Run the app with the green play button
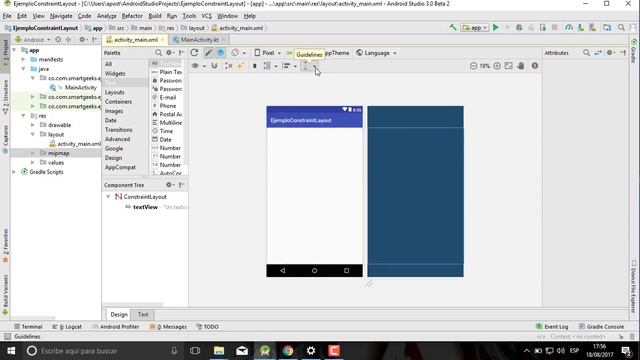This screenshot has height=360, width=640. (x=496, y=28)
